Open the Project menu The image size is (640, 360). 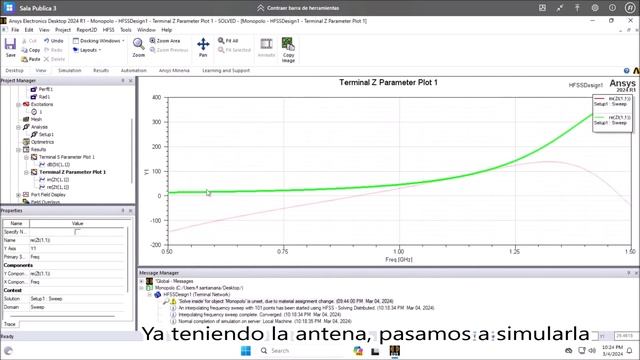tap(63, 30)
